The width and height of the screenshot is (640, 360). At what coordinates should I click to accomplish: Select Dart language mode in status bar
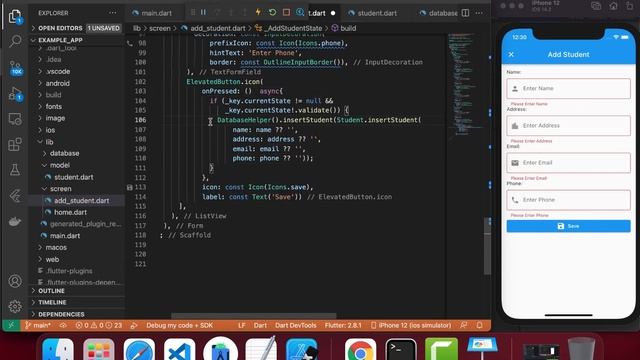coord(260,325)
